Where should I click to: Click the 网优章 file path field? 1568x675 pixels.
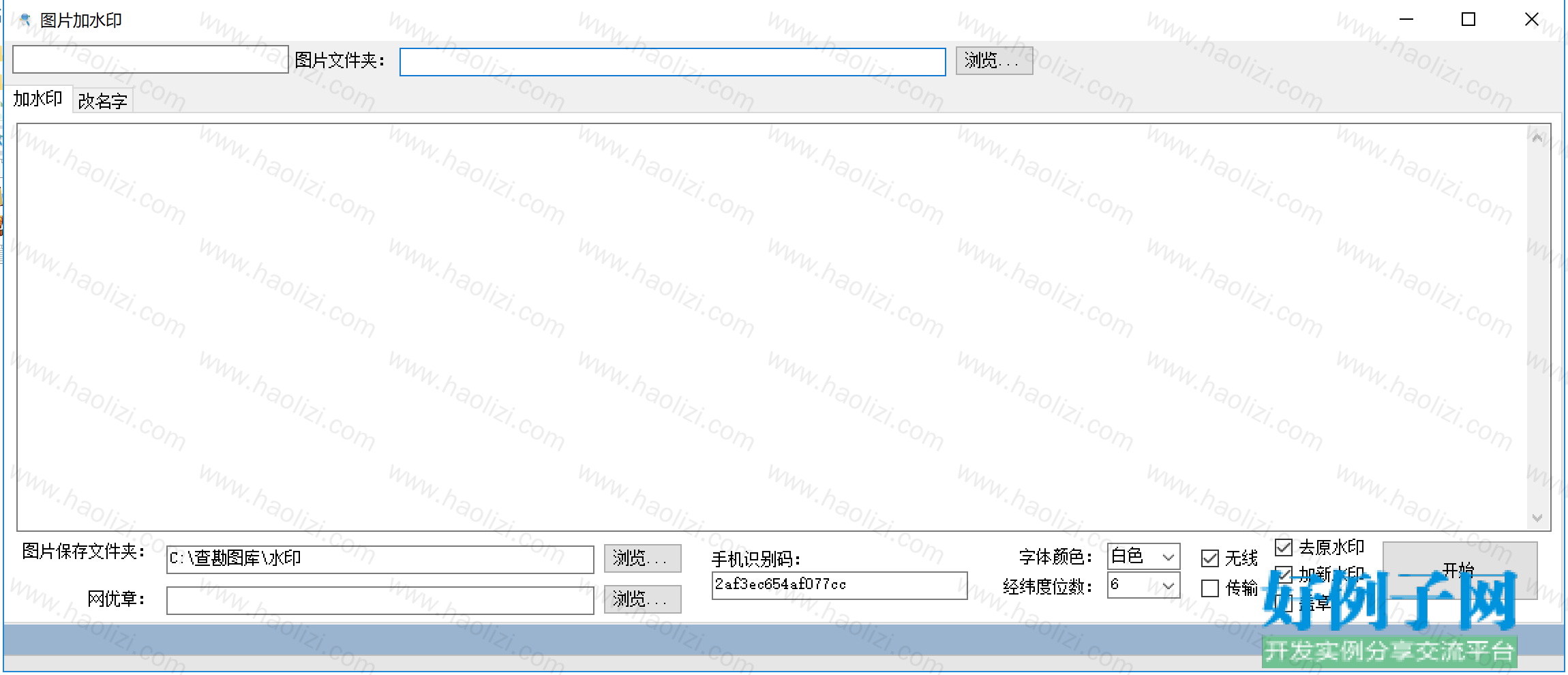(380, 601)
